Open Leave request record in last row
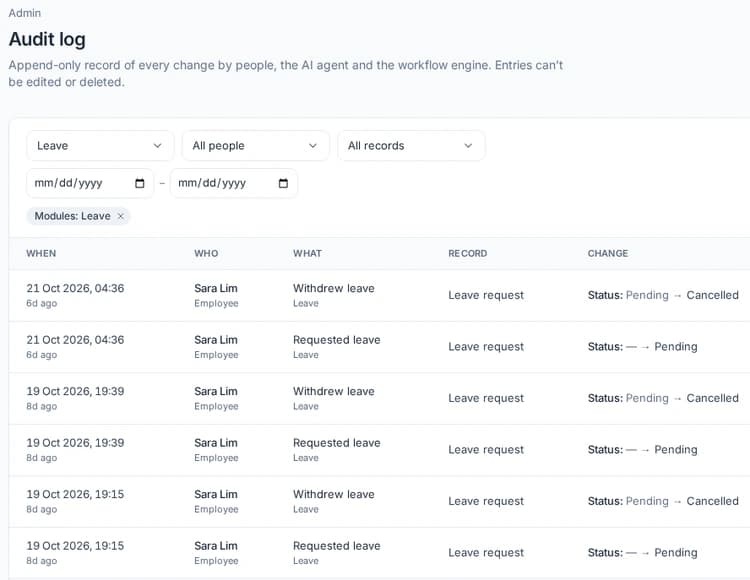 486,553
